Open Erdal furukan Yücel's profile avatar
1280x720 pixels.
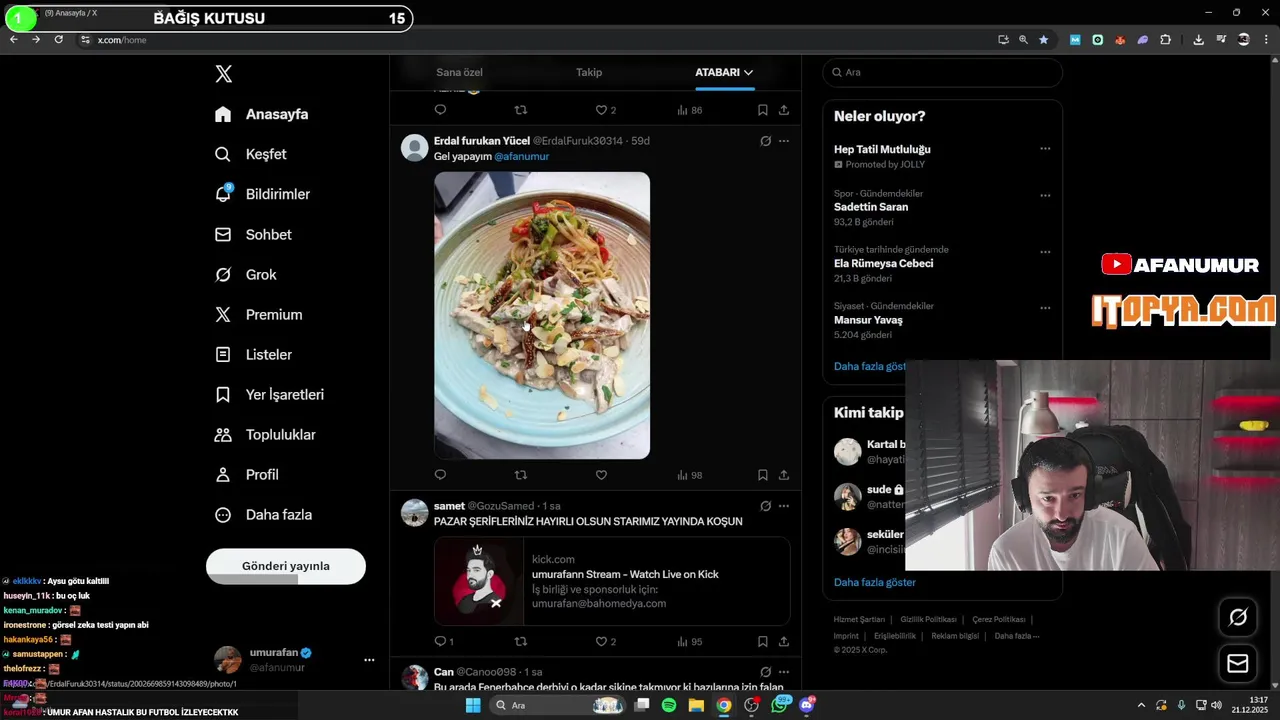[415, 147]
